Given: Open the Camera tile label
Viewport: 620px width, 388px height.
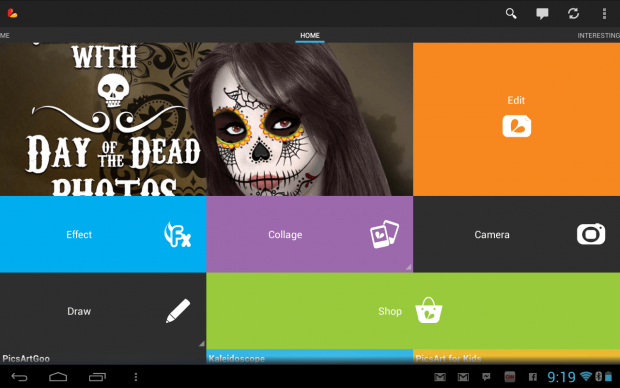Looking at the screenshot, I should click(x=492, y=235).
